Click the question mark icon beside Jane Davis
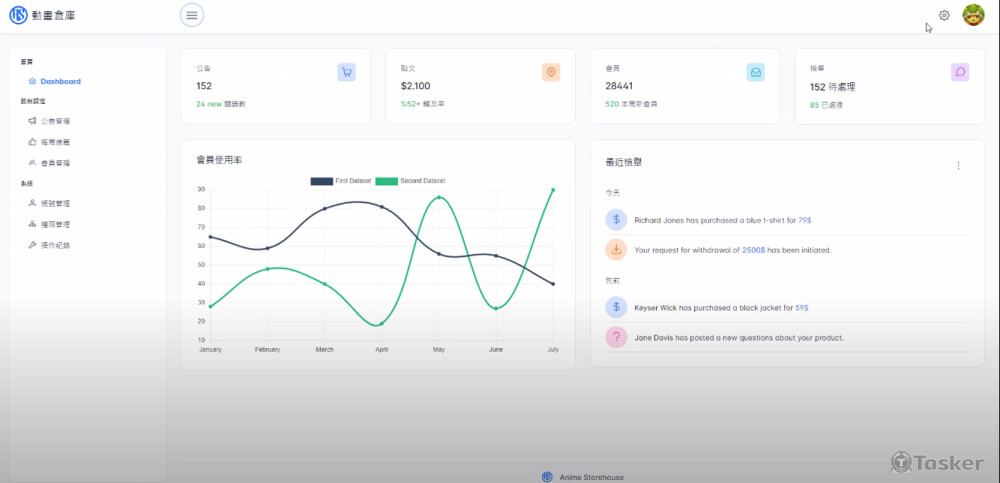 (616, 337)
